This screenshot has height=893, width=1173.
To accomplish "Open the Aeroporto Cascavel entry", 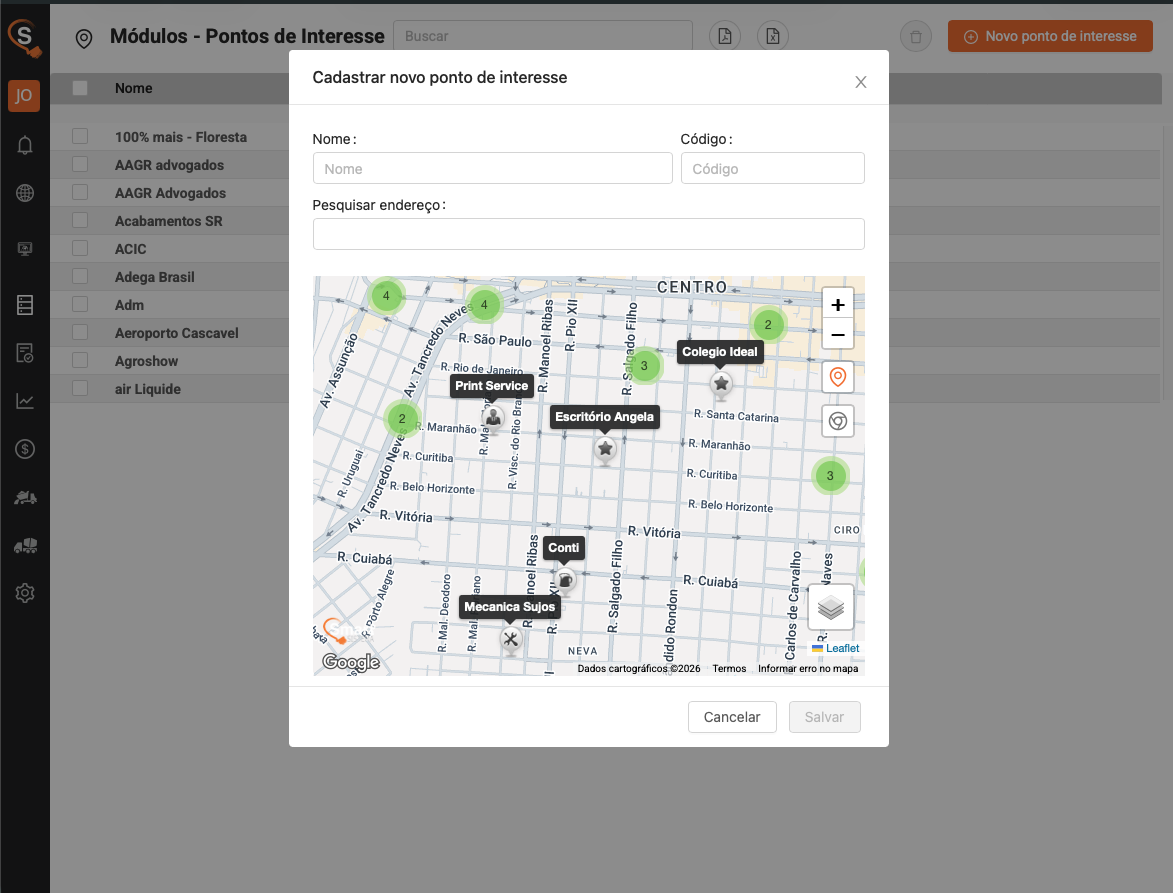I will [177, 333].
